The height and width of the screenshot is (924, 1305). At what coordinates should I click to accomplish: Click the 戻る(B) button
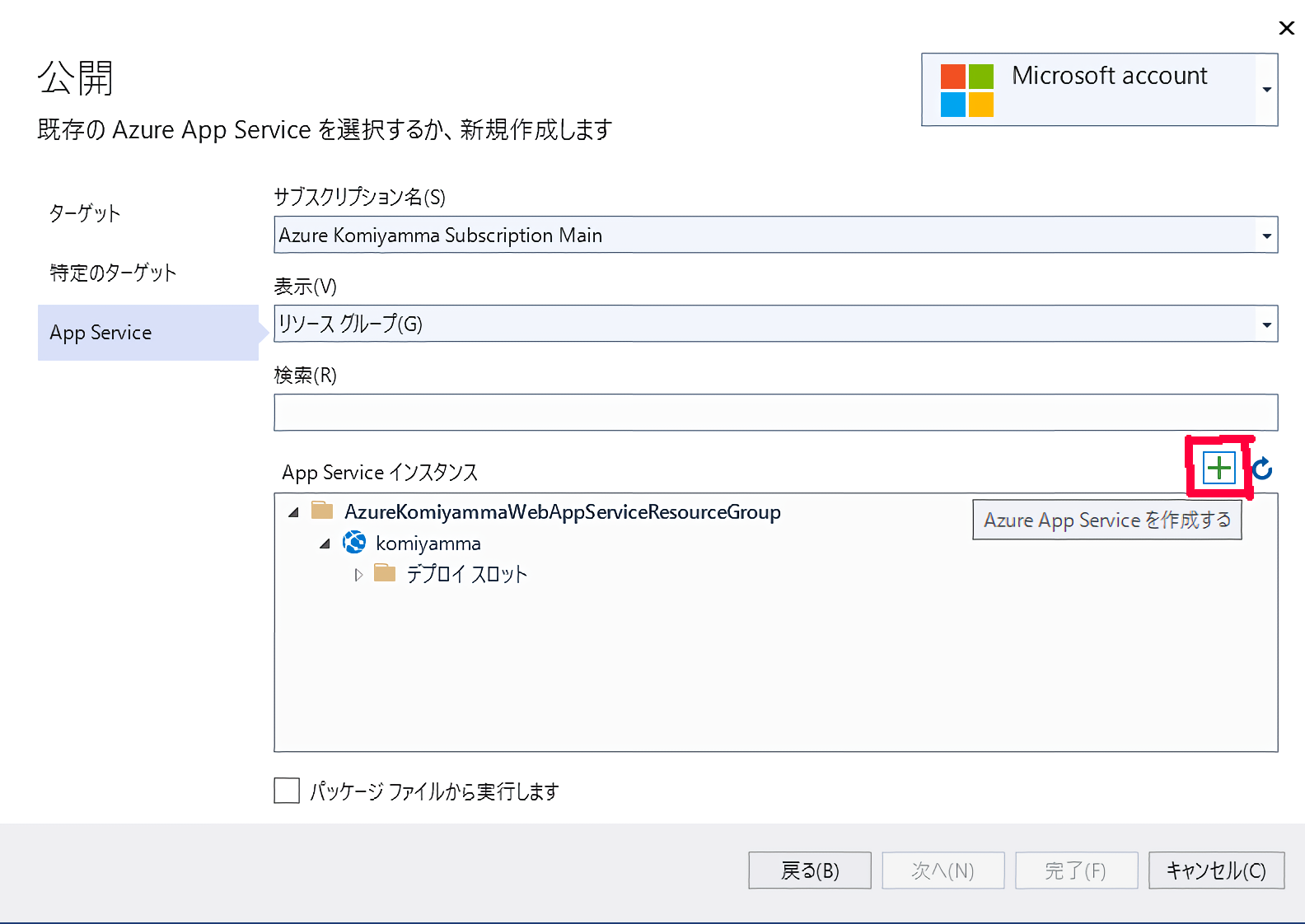809,870
